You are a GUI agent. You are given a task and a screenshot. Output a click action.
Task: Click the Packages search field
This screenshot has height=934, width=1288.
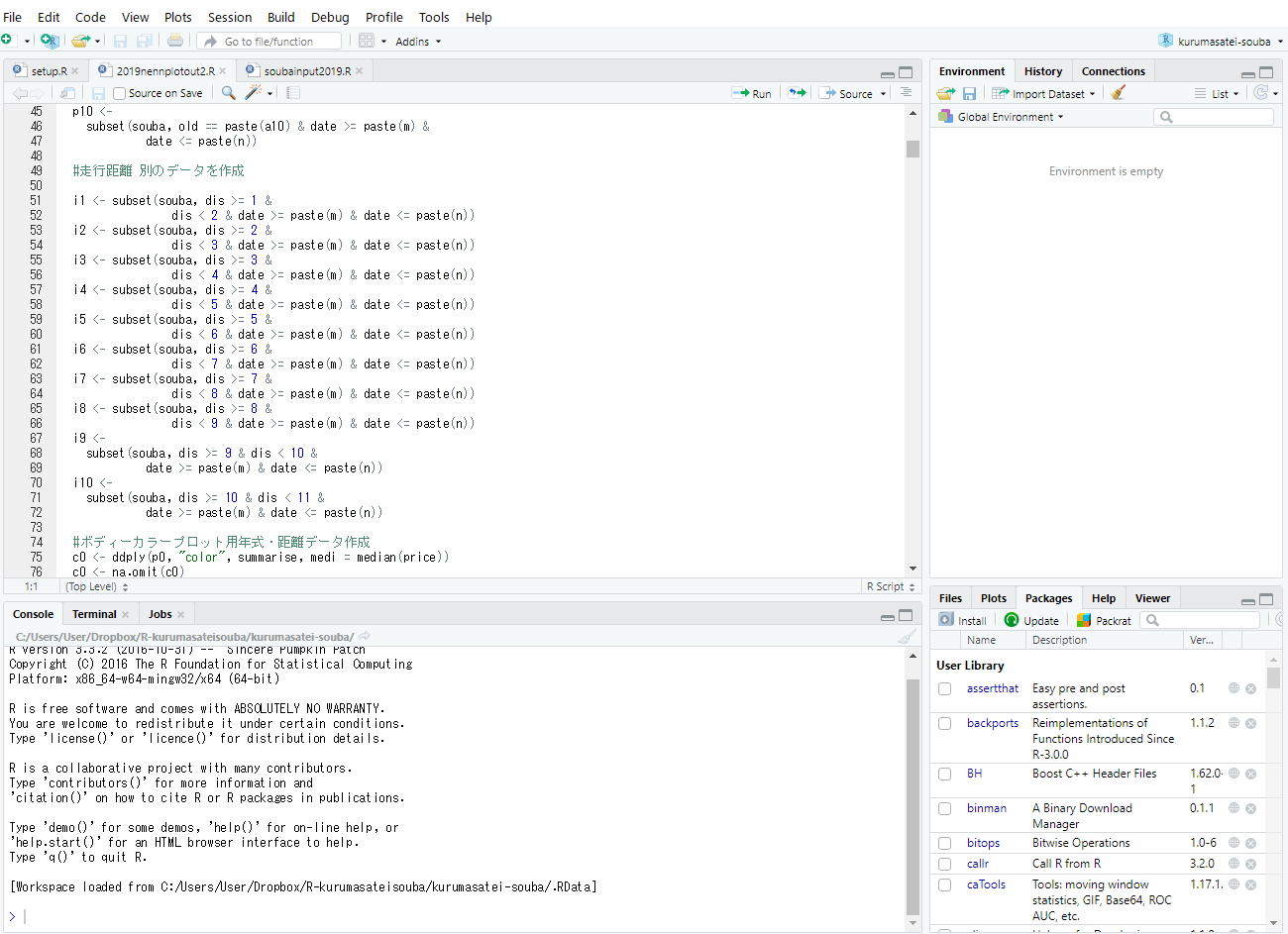tap(1200, 620)
